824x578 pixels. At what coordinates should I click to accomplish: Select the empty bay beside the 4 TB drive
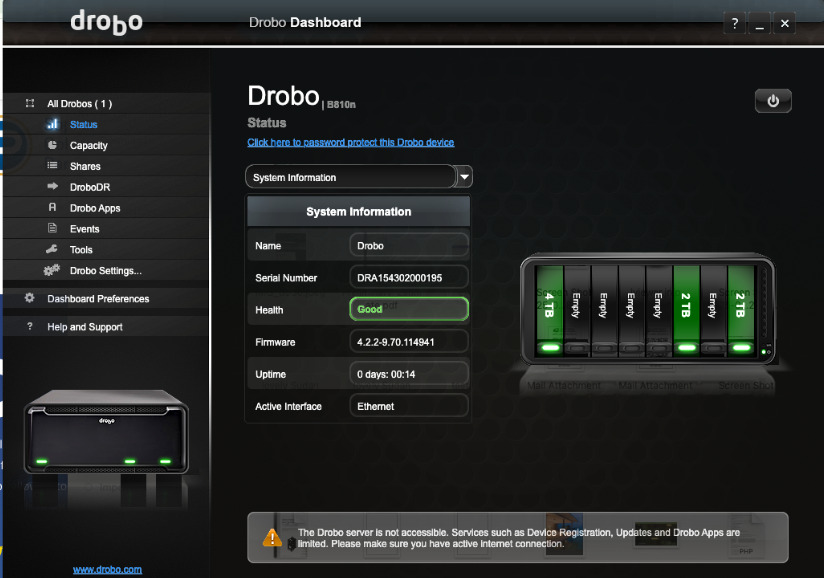[576, 311]
